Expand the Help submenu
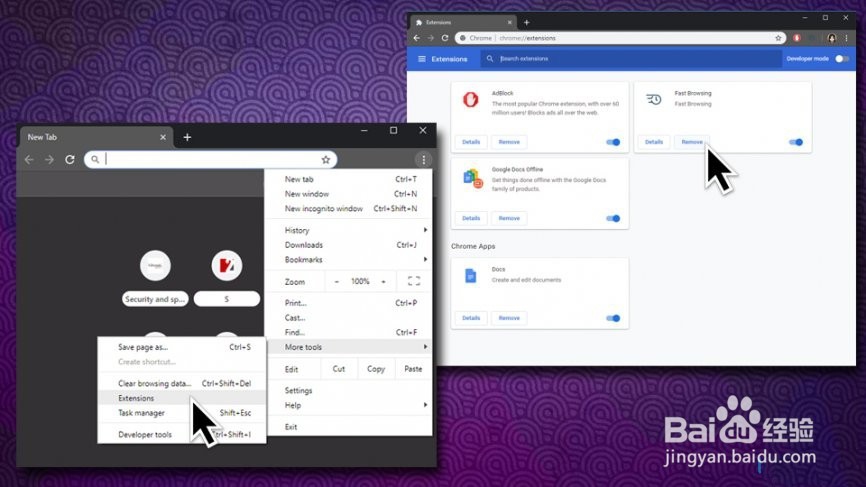The height and width of the screenshot is (487, 866). [x=349, y=405]
